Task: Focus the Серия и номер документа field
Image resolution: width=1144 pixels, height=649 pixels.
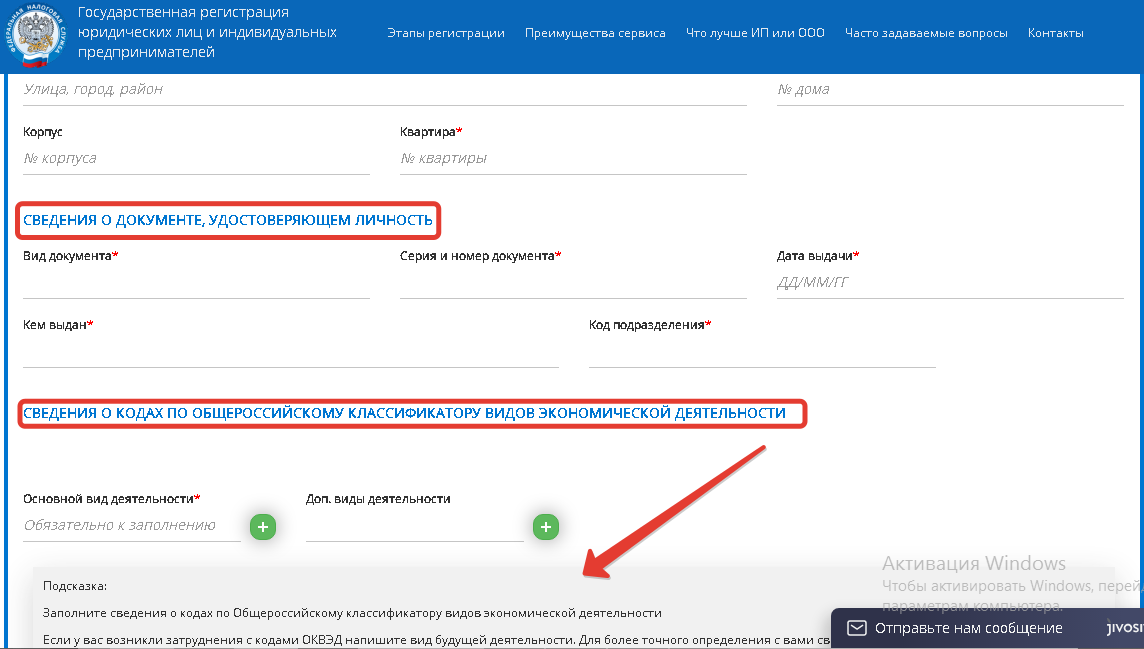Action: 572,283
